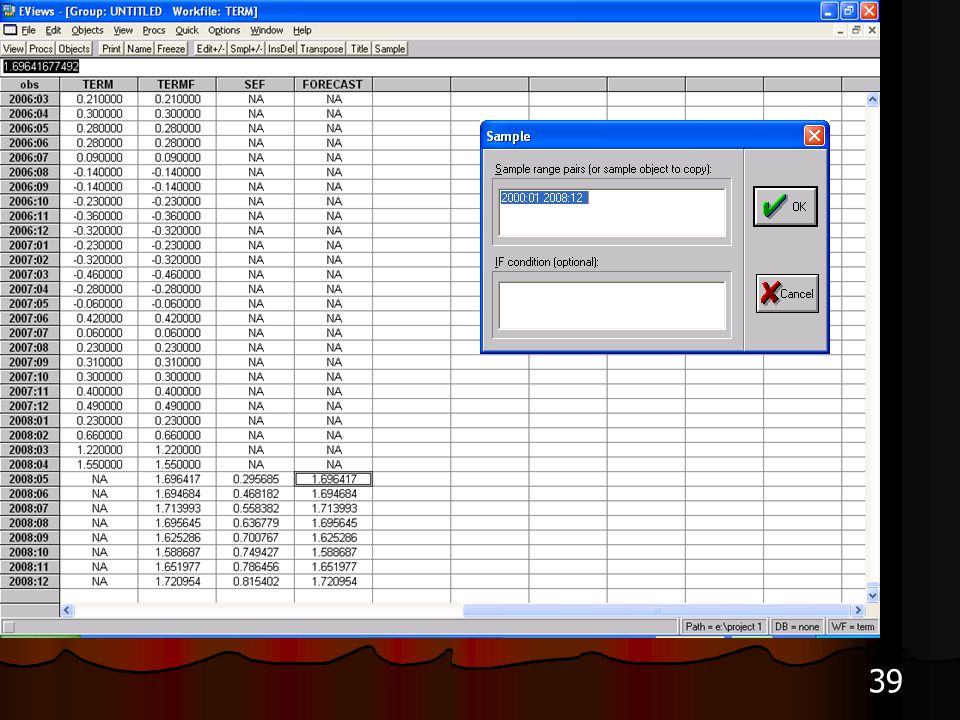Open the Options menu

coord(223,30)
